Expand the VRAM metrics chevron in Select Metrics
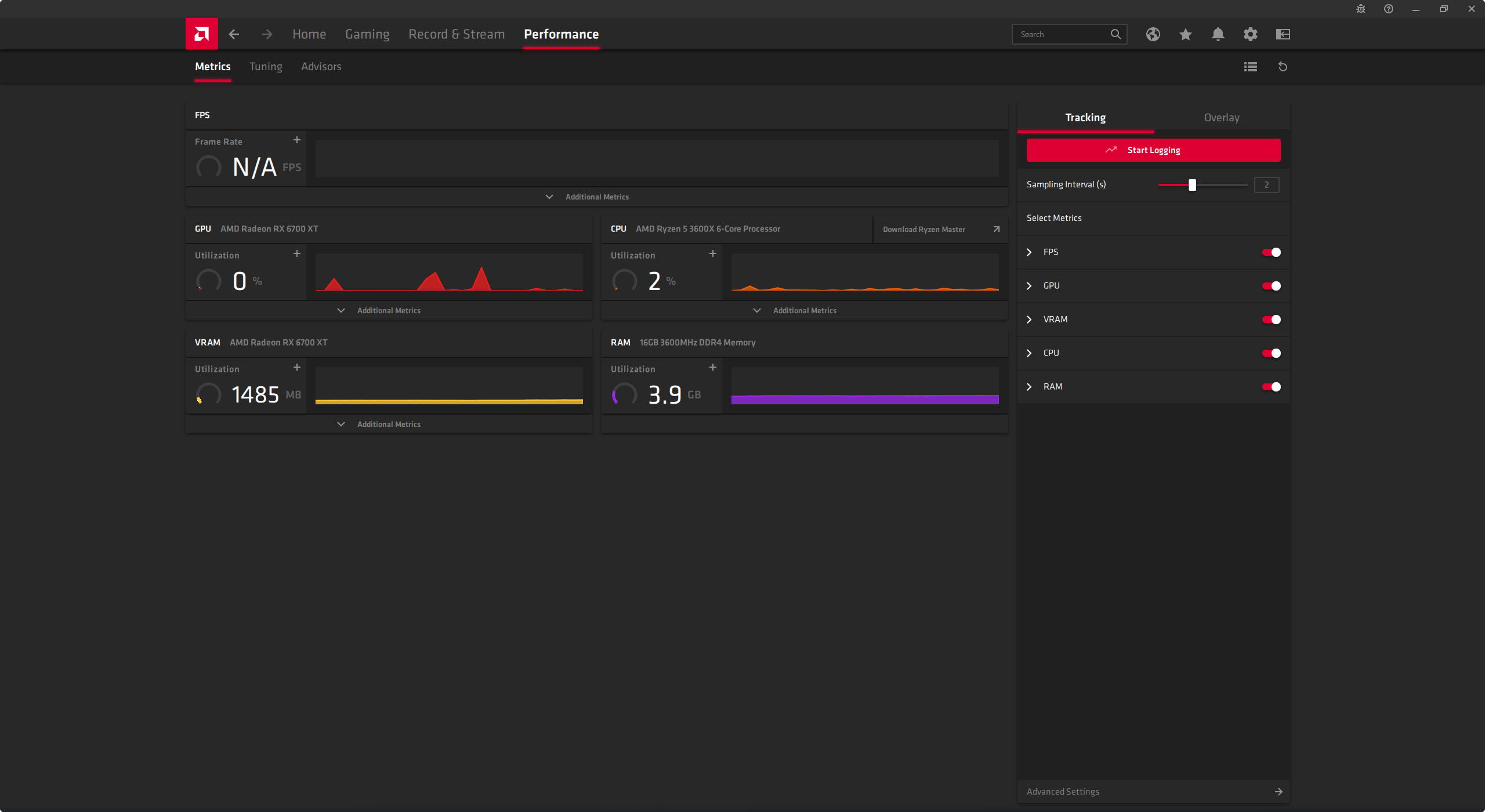The image size is (1485, 812). point(1030,320)
